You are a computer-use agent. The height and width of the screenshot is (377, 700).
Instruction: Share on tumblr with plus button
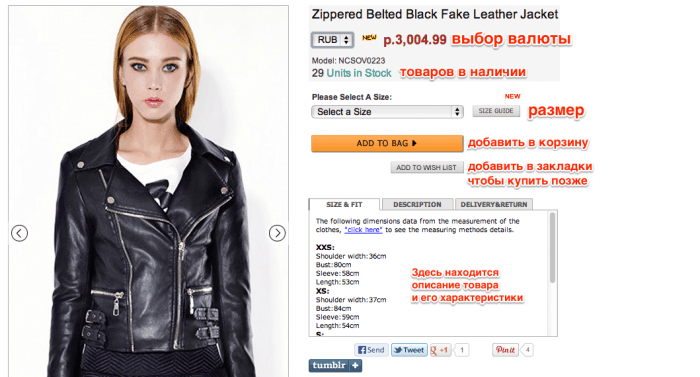point(335,365)
